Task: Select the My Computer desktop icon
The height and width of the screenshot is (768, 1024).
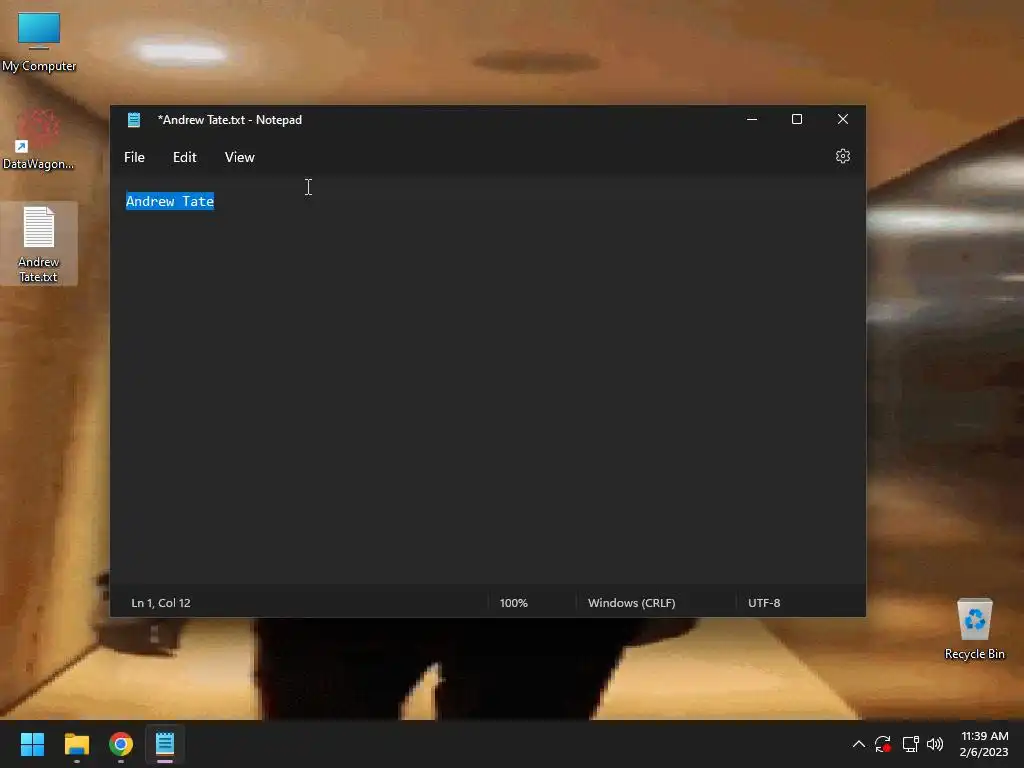Action: (39, 42)
